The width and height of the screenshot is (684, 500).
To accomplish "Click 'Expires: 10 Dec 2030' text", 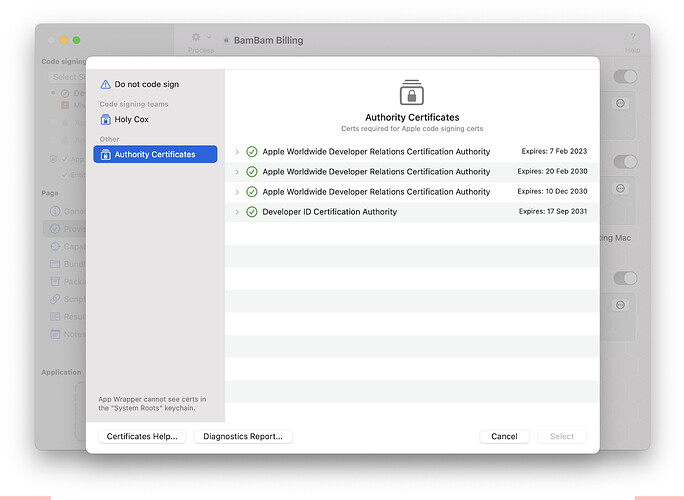I will click(x=552, y=191).
